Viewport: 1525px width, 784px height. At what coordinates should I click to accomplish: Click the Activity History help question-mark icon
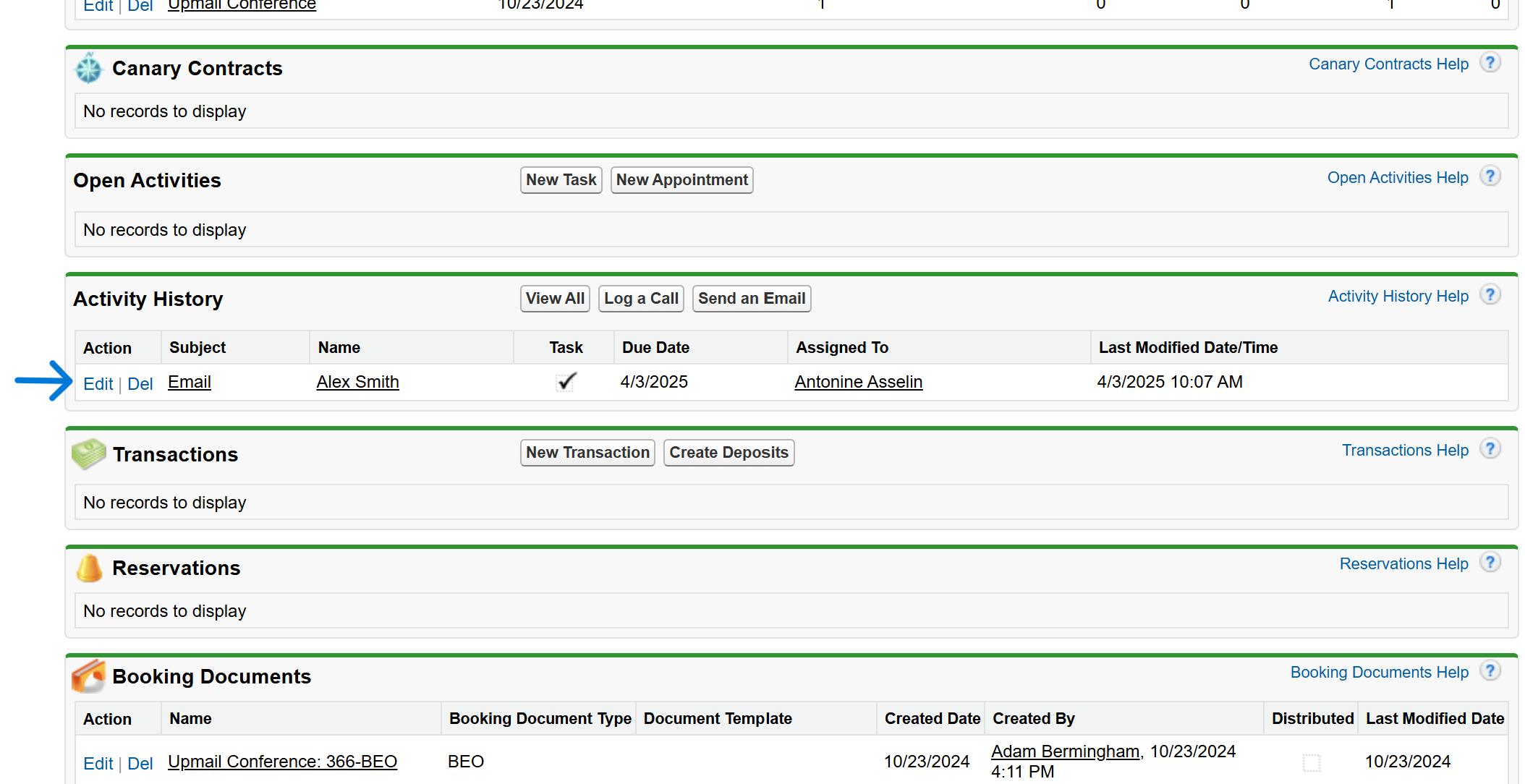[x=1490, y=295]
